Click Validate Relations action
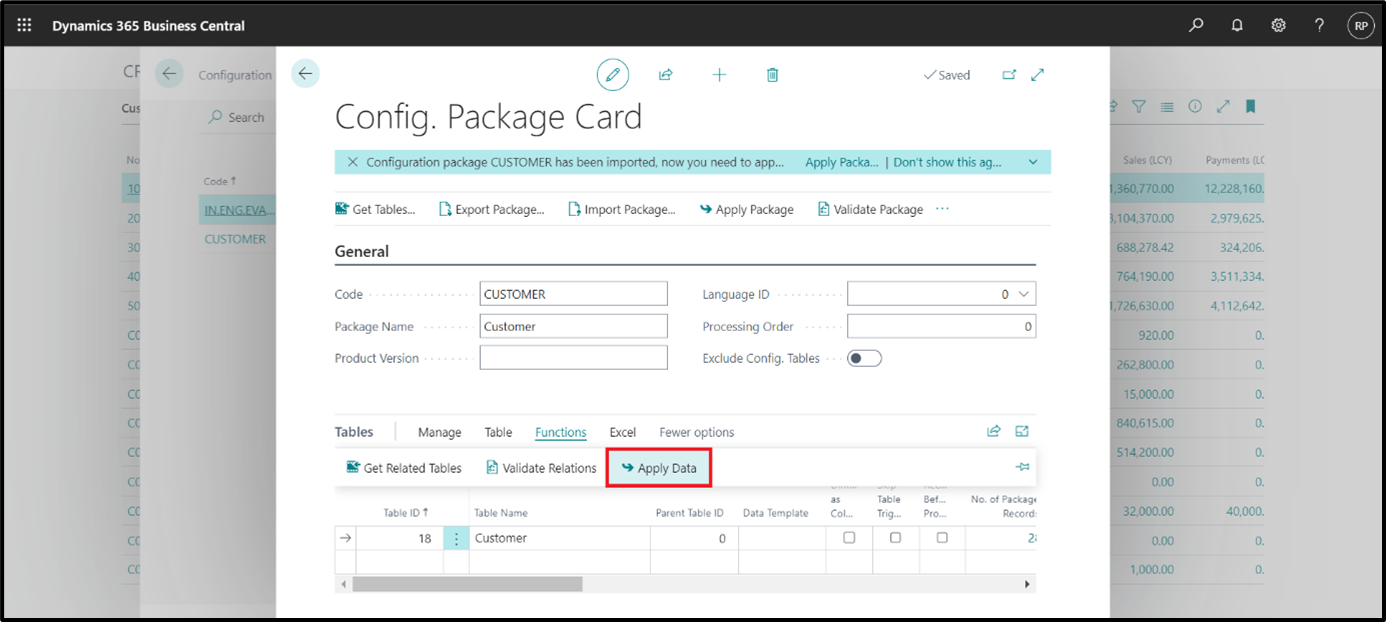 (x=541, y=468)
